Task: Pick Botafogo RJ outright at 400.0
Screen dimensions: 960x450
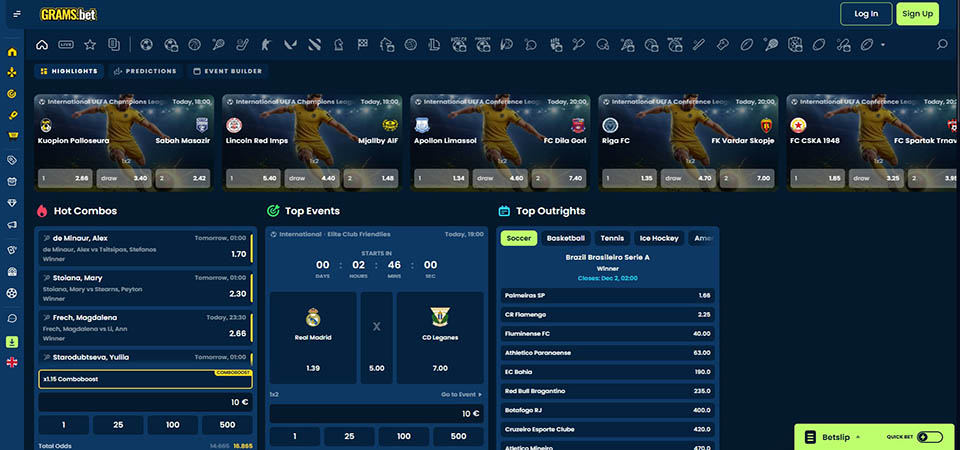Action: coord(607,410)
